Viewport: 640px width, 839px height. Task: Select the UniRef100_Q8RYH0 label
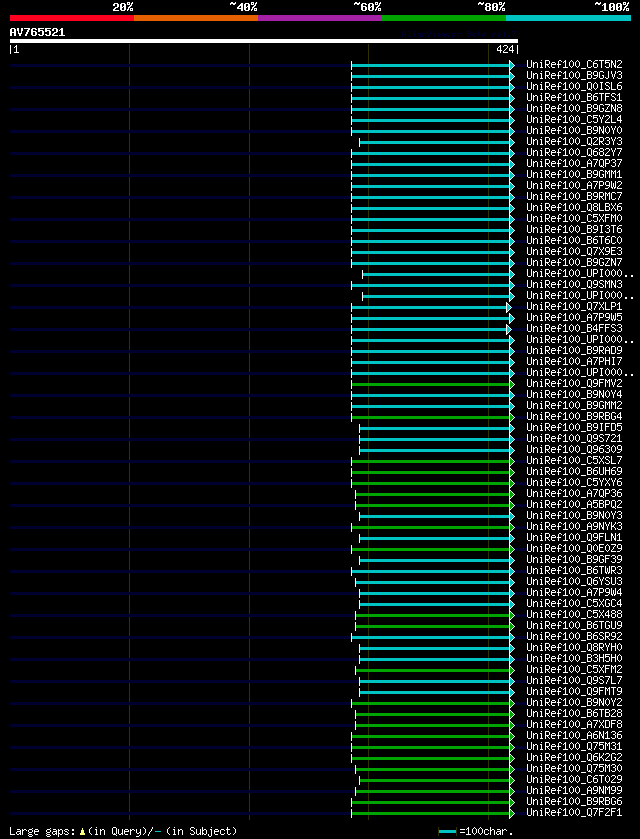point(574,647)
